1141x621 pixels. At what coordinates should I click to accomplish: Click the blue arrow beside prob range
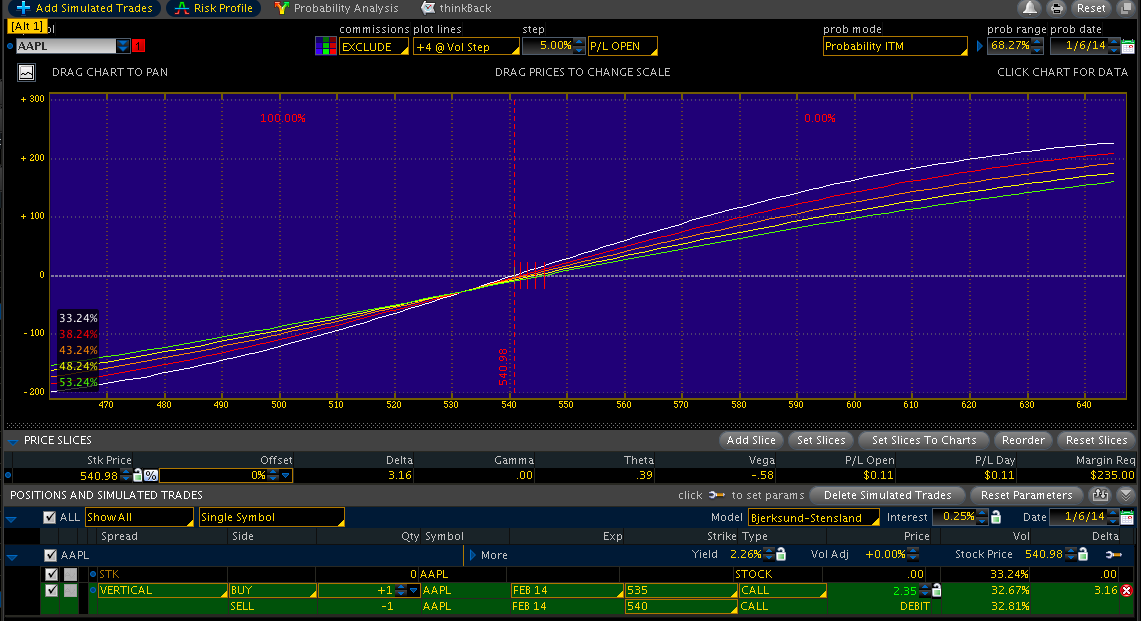pyautogui.click(x=979, y=46)
